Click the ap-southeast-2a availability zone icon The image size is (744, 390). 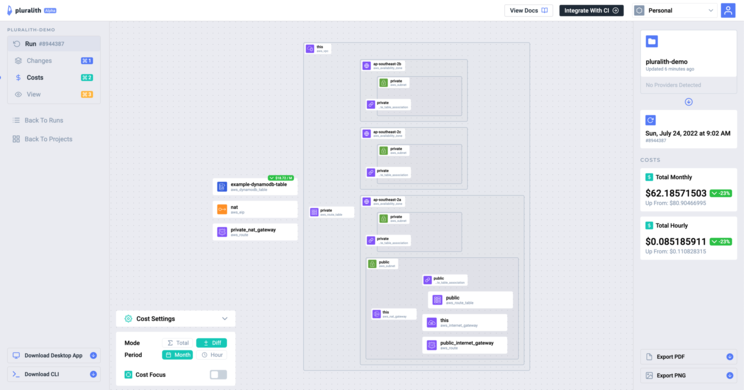pos(367,202)
